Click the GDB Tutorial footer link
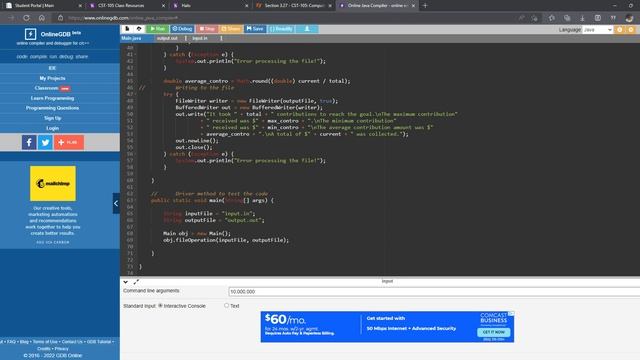 [98, 342]
